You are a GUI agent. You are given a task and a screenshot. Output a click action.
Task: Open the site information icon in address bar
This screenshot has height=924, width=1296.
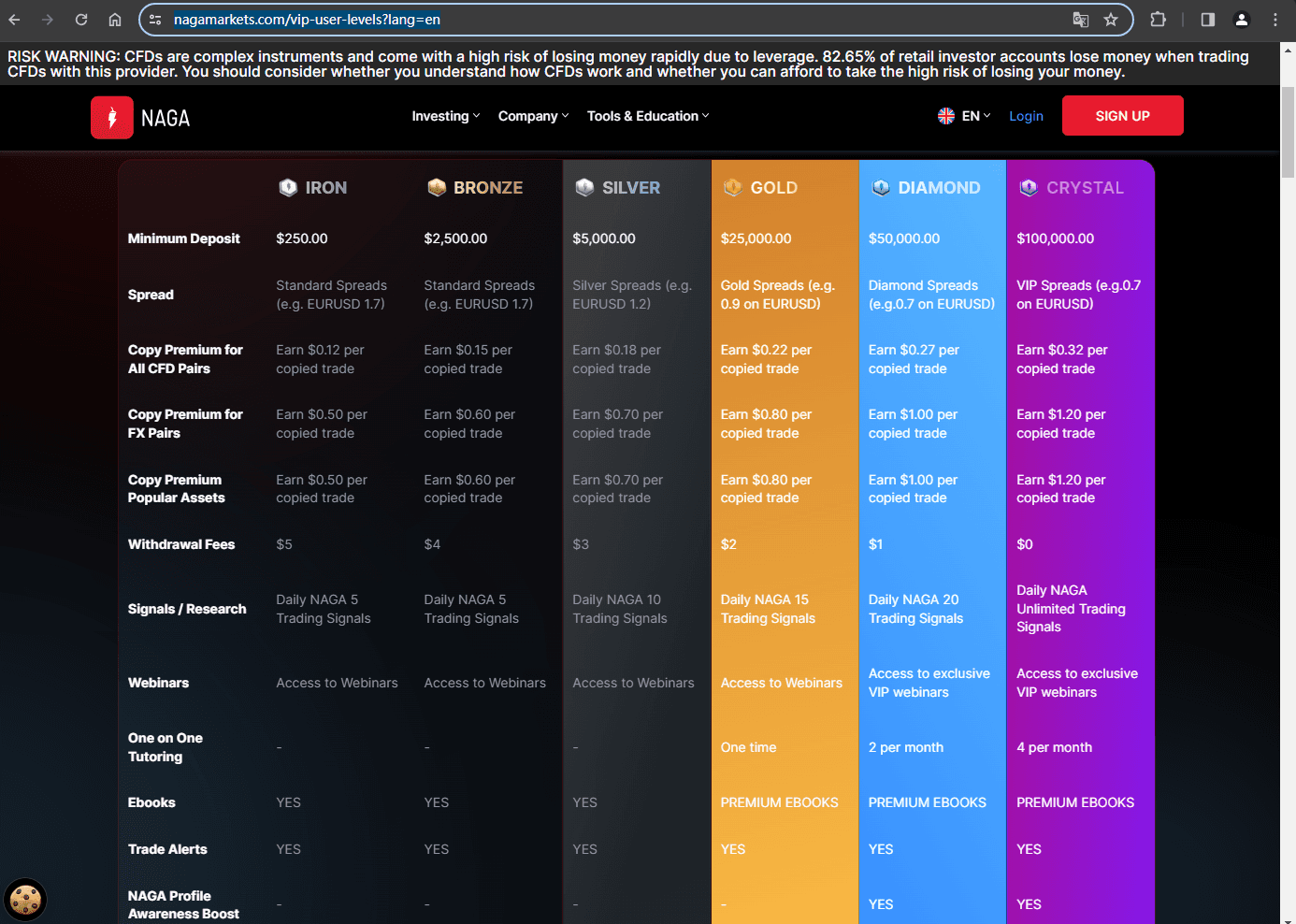155,20
